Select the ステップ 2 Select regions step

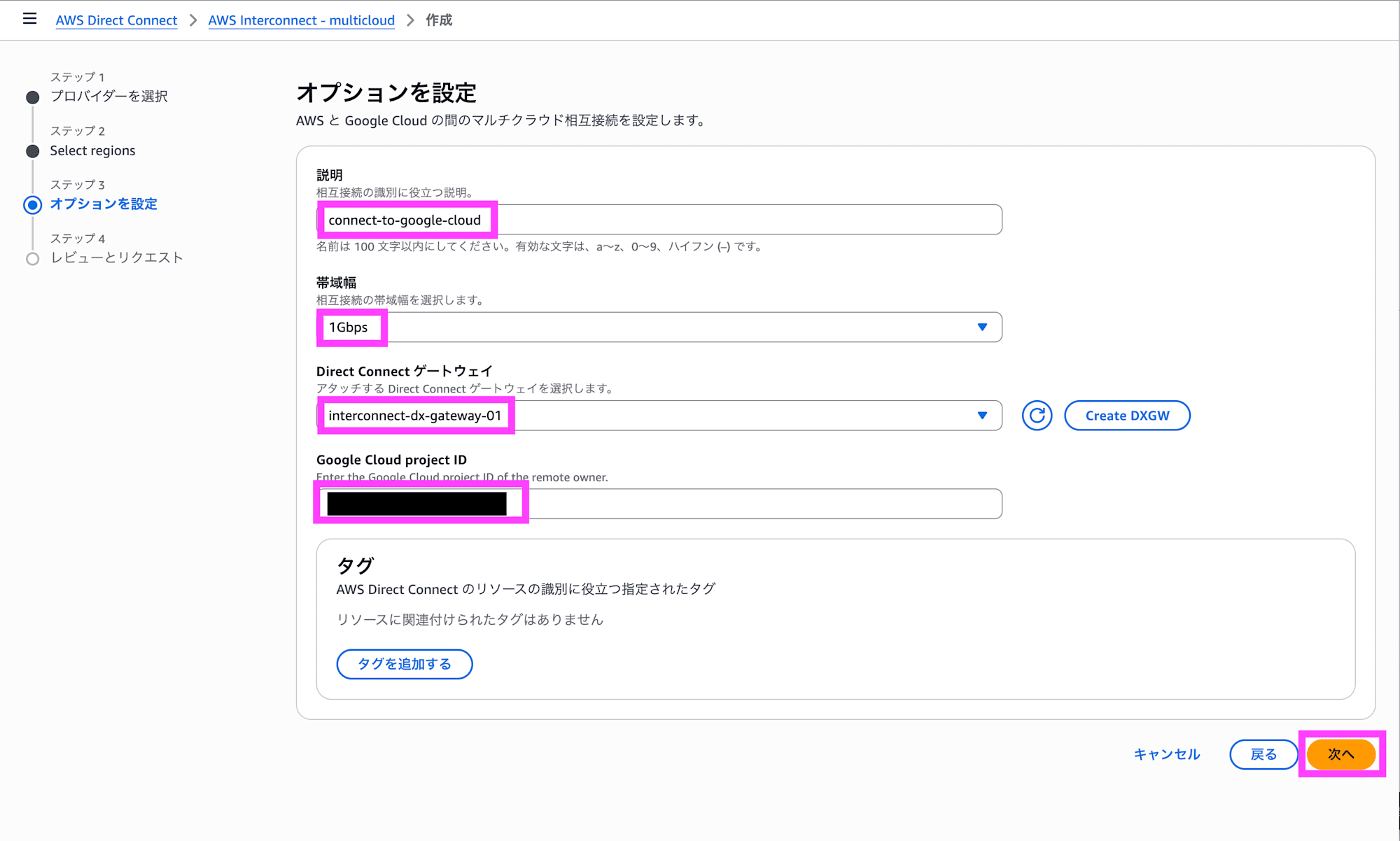[x=92, y=150]
